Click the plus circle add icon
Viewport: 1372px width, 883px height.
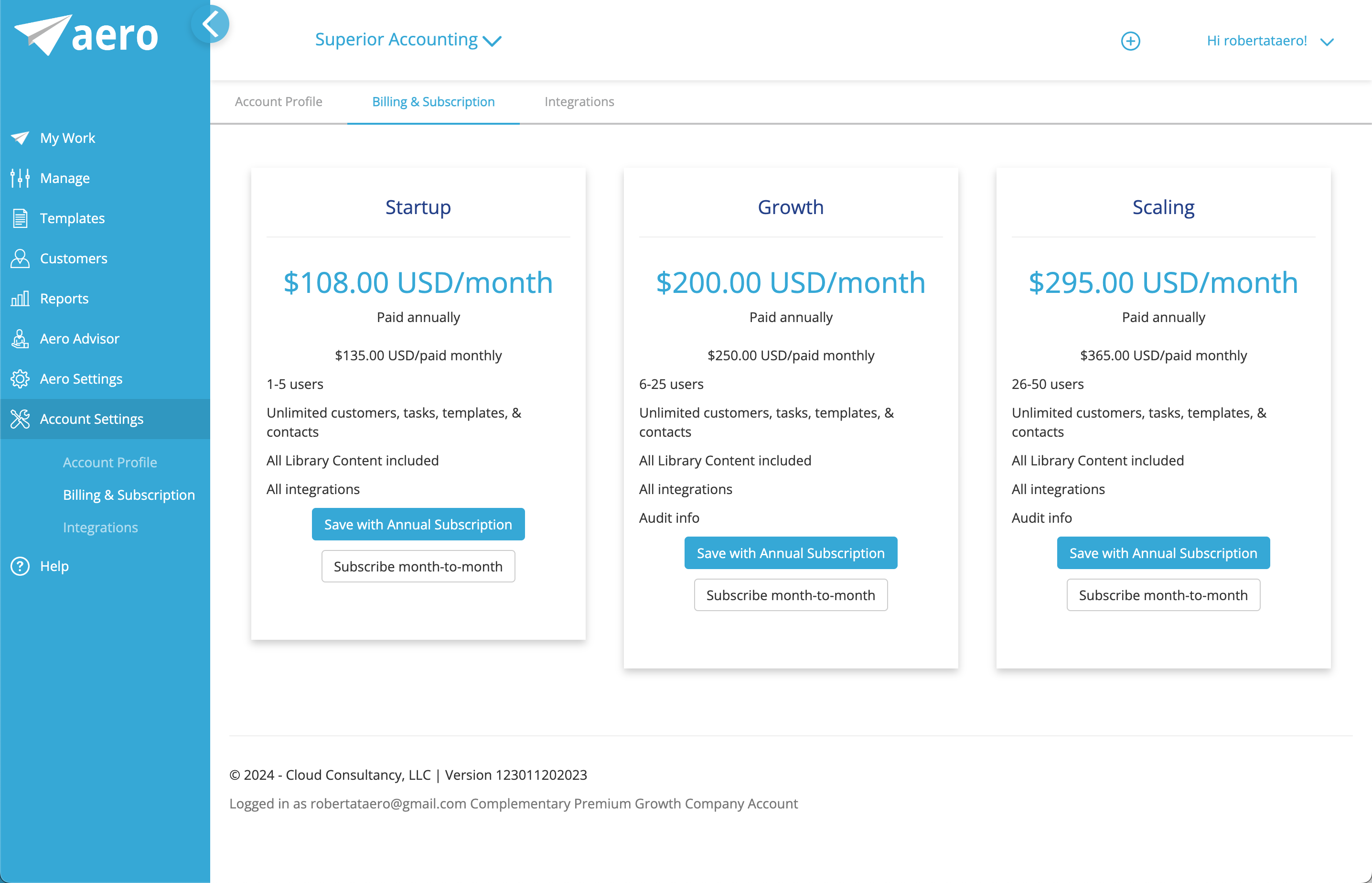[x=1130, y=41]
